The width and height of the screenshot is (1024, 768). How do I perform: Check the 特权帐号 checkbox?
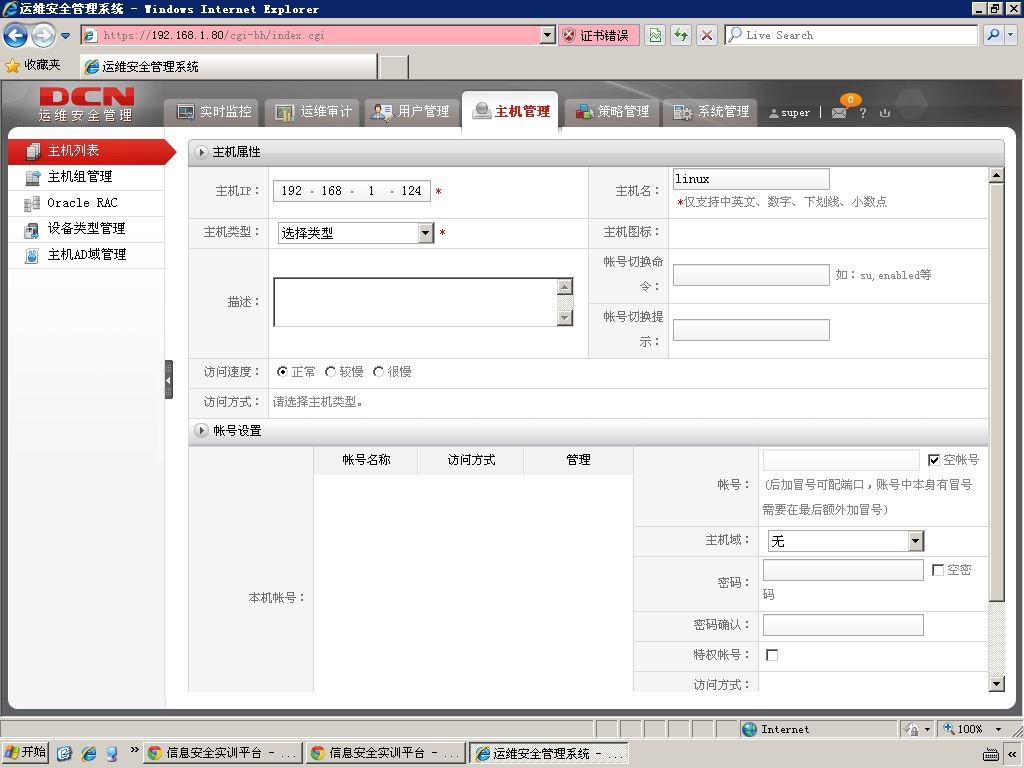[x=772, y=655]
